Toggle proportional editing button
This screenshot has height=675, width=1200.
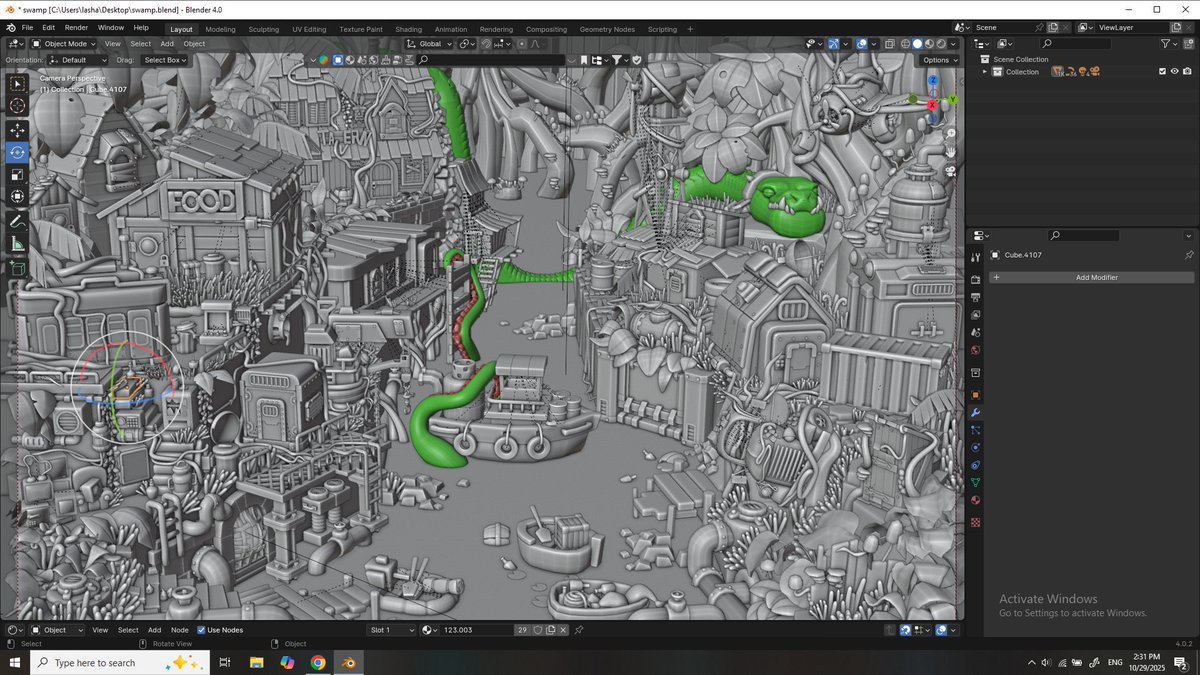[521, 44]
